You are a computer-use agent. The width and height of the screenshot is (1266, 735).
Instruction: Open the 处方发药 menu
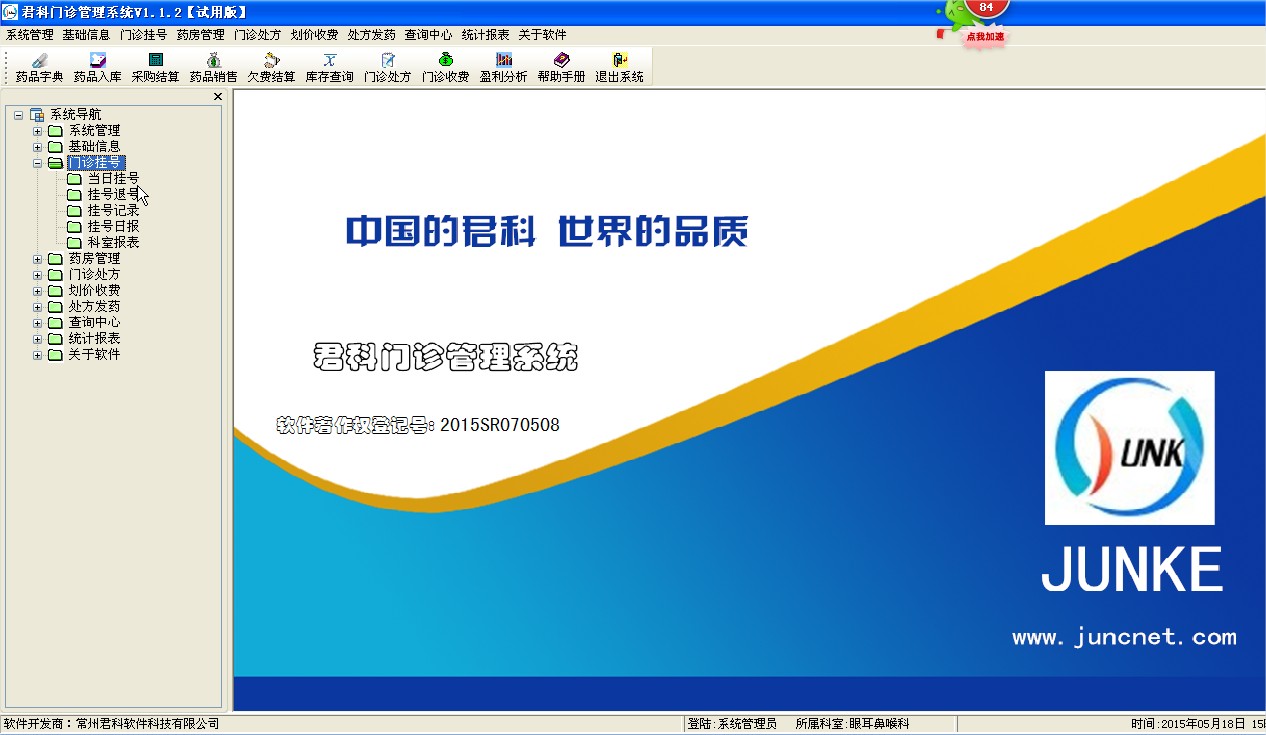[371, 35]
